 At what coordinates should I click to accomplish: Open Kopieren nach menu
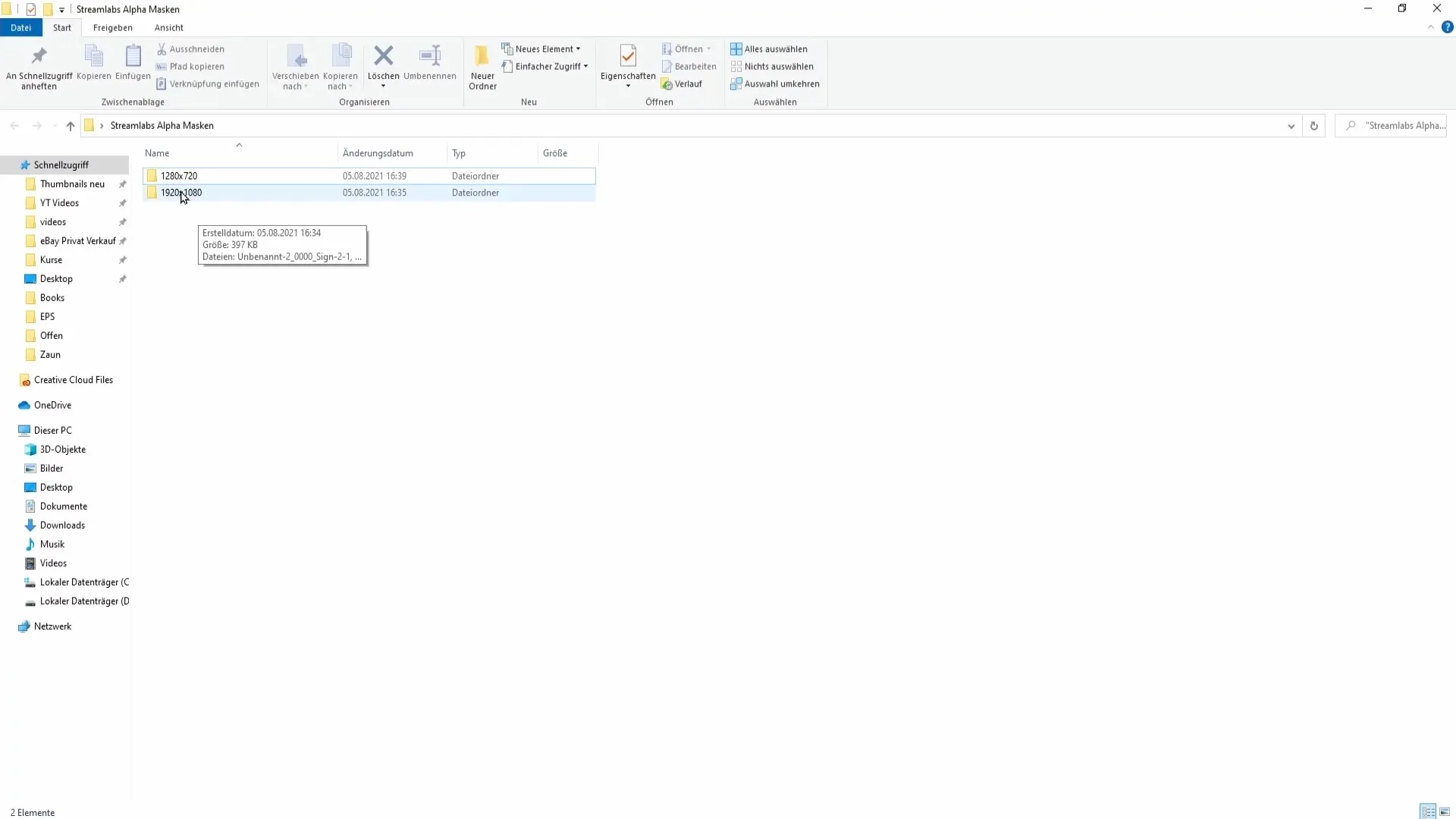tap(340, 67)
